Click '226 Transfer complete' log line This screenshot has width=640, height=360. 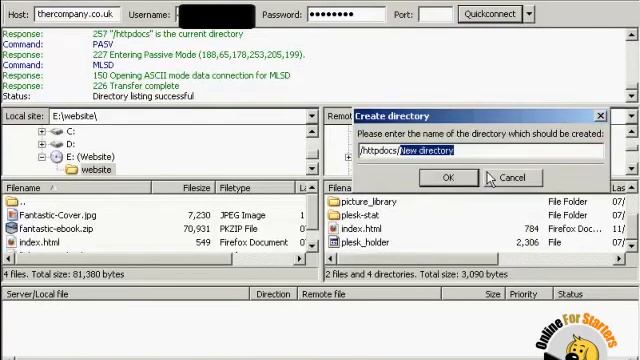point(136,86)
